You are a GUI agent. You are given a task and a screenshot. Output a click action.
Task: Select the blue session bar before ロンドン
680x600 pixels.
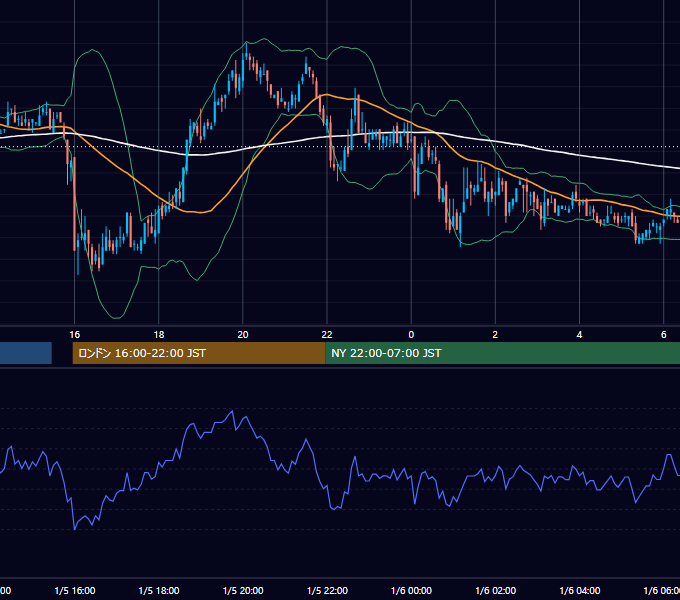tap(26, 353)
